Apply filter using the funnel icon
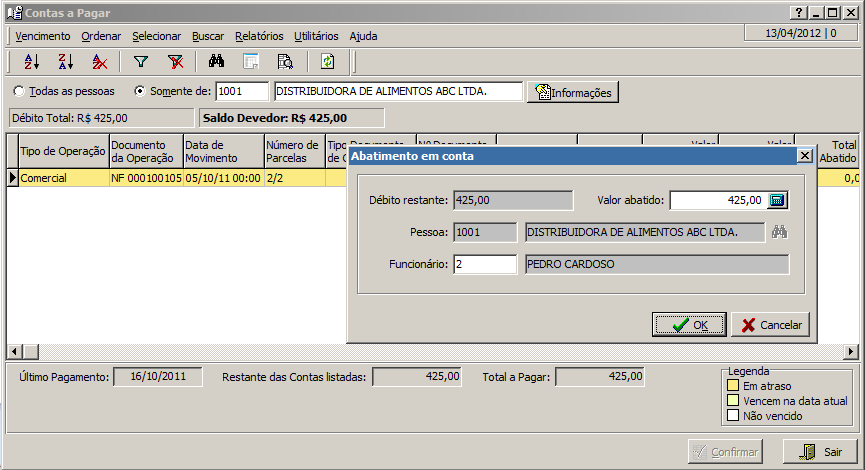The width and height of the screenshot is (865, 470). (x=141, y=61)
